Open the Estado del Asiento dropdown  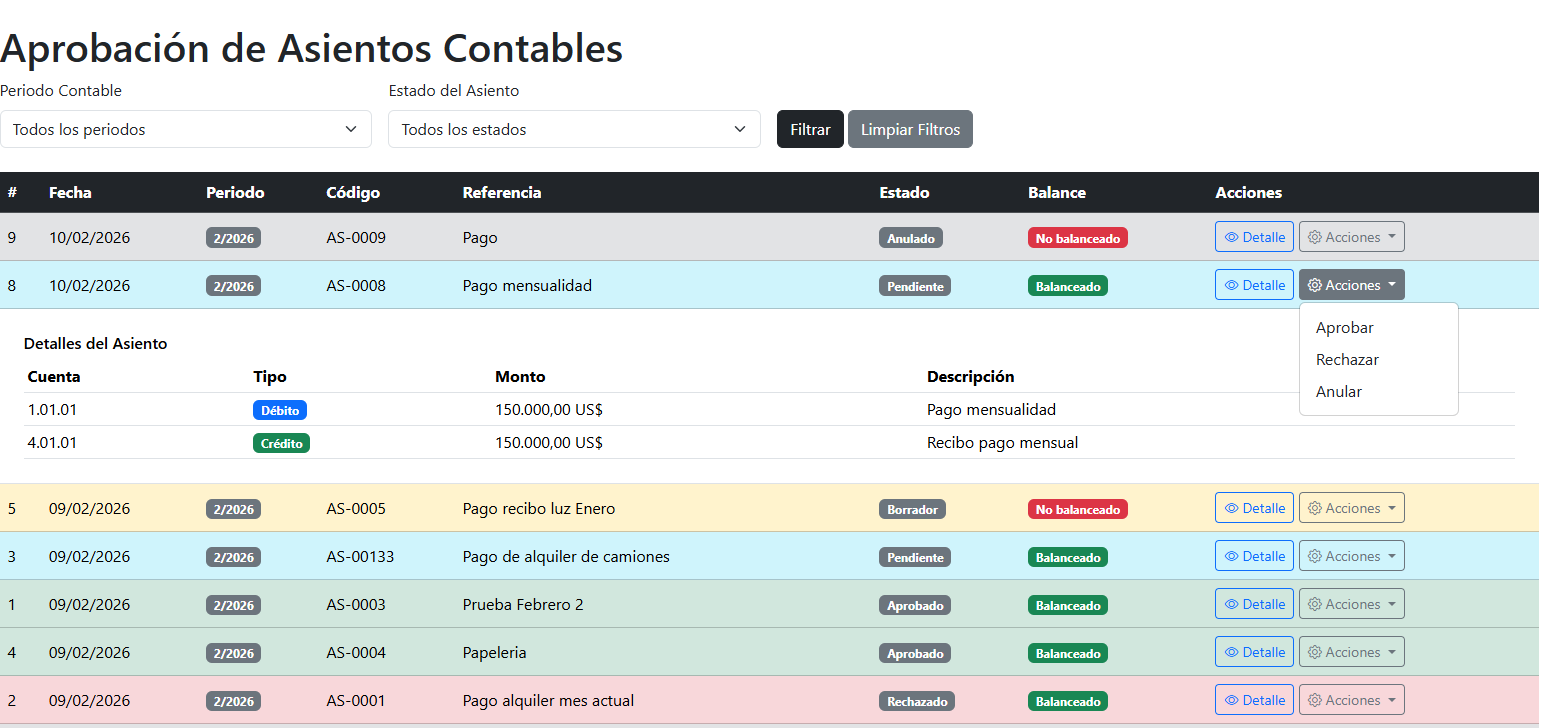(574, 129)
